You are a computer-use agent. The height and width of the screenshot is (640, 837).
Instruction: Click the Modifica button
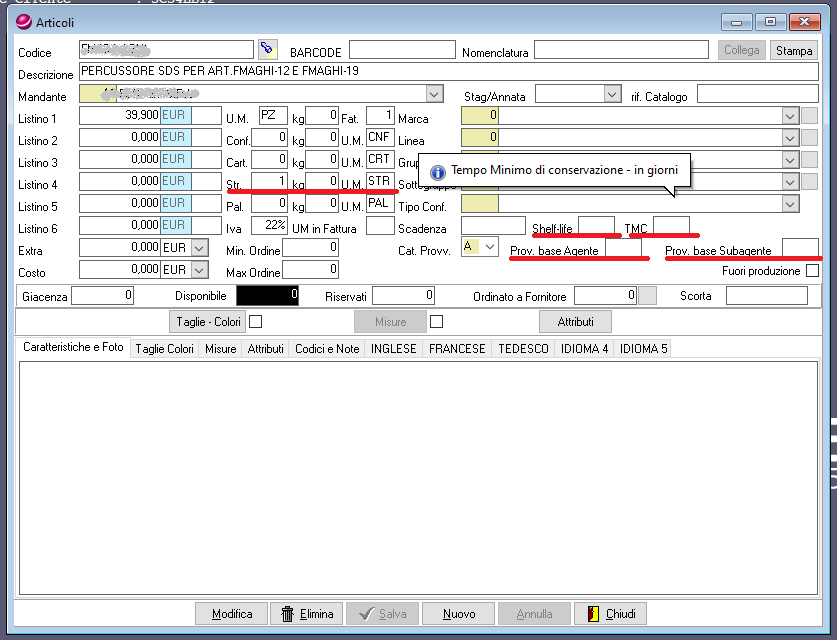coord(232,613)
